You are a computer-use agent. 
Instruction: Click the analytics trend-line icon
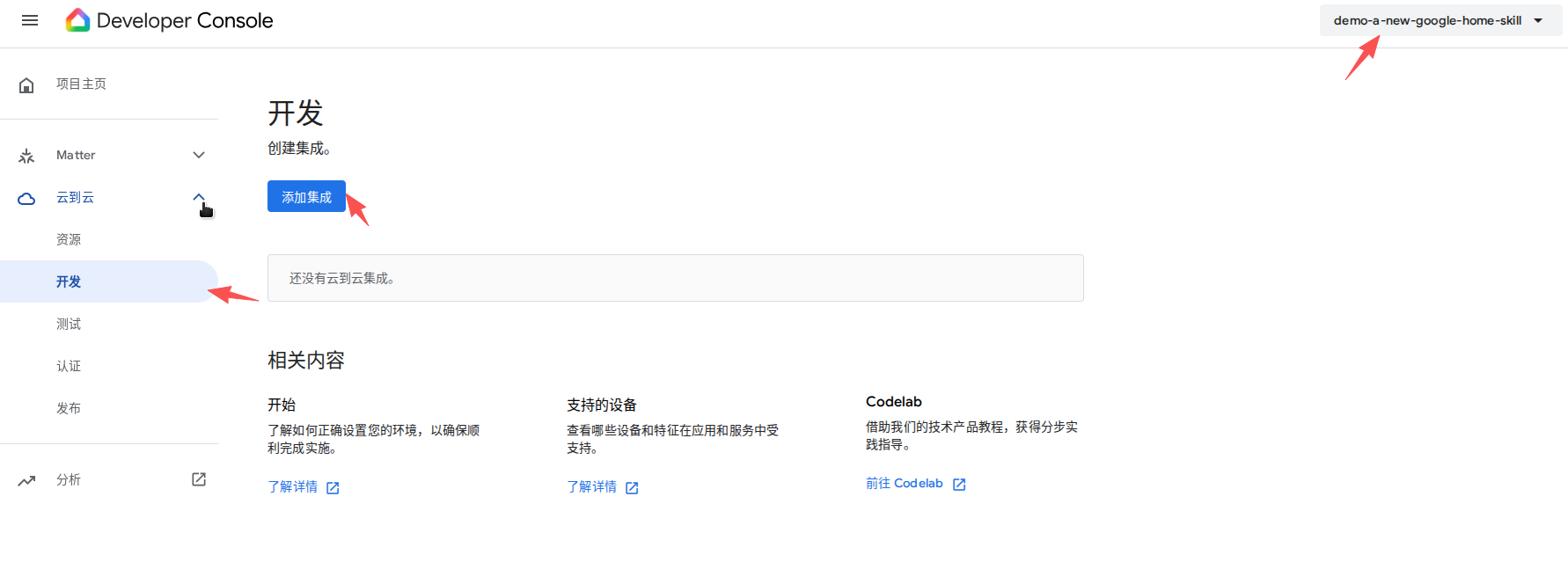(26, 480)
